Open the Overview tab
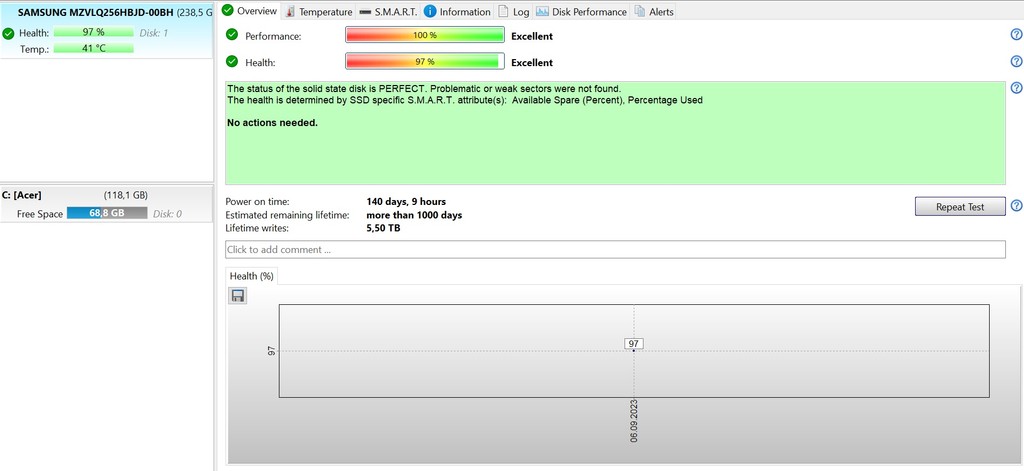This screenshot has width=1024, height=471. click(x=249, y=10)
